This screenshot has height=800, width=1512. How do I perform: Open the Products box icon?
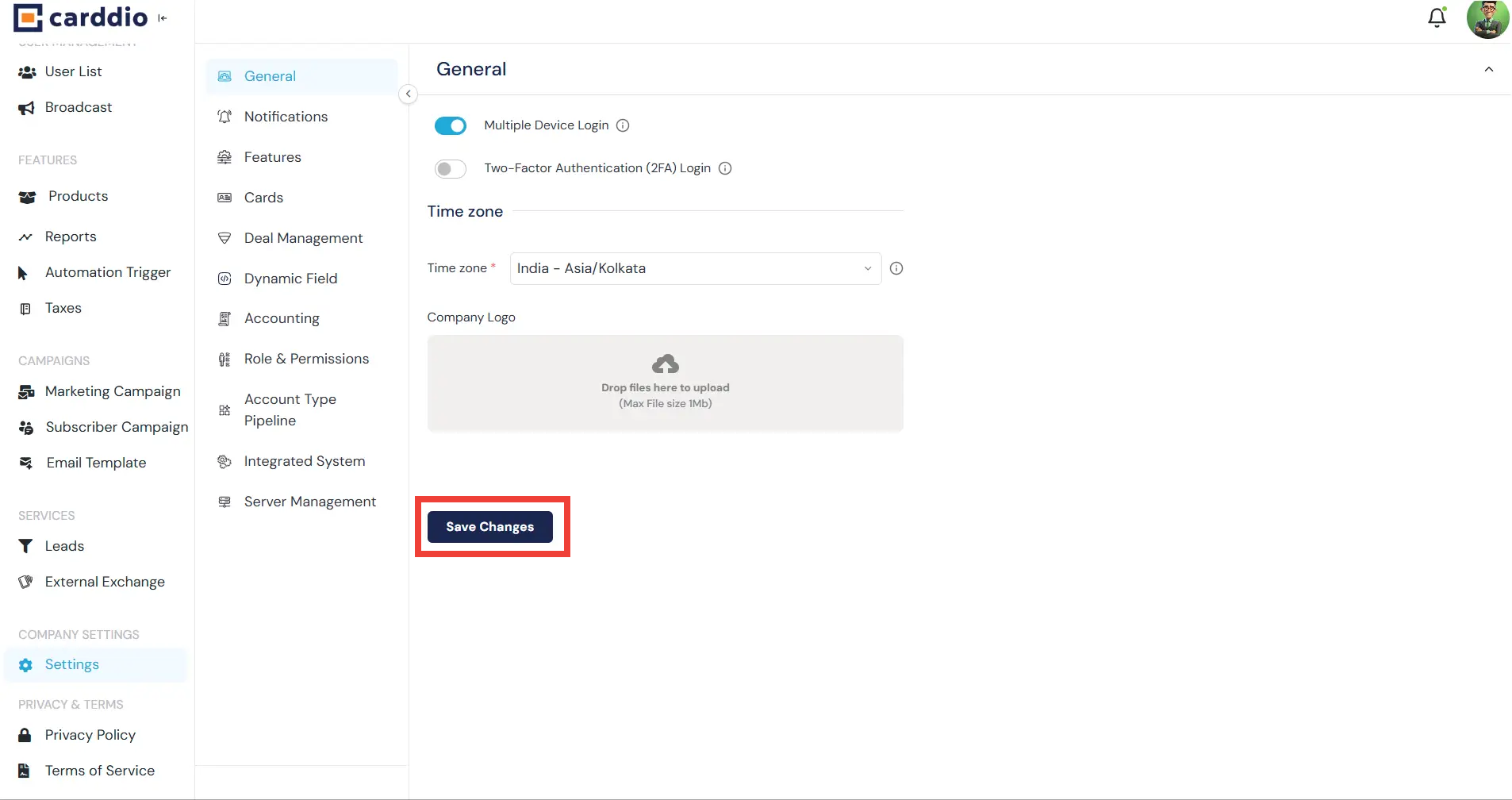pyautogui.click(x=26, y=196)
